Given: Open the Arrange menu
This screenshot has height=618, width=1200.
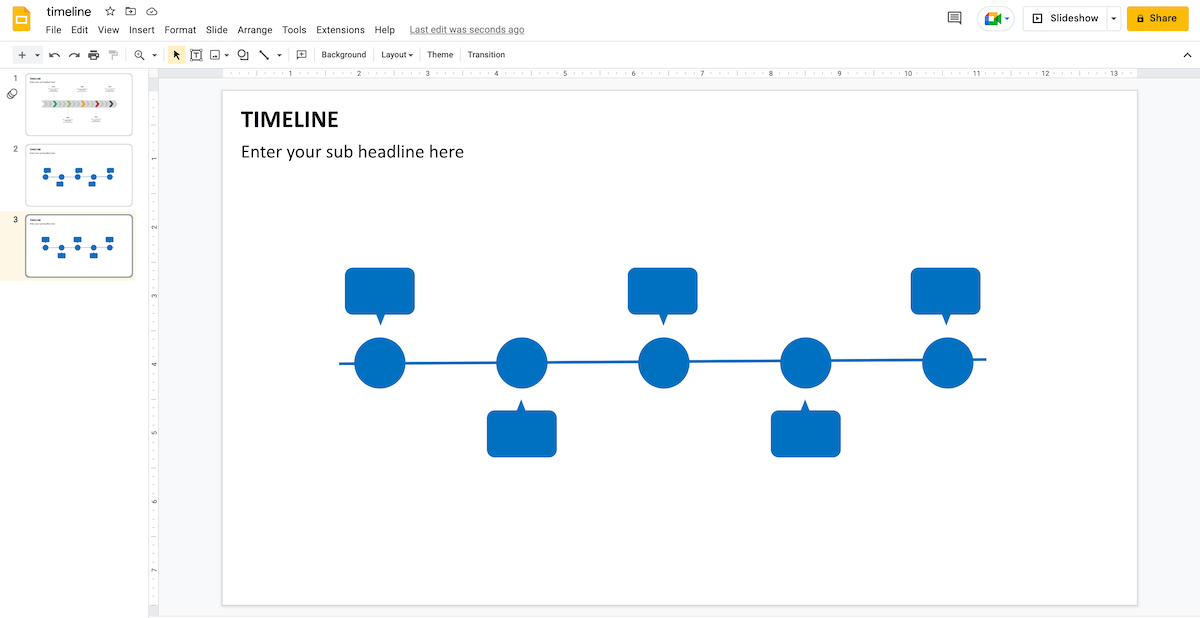Looking at the screenshot, I should [255, 30].
